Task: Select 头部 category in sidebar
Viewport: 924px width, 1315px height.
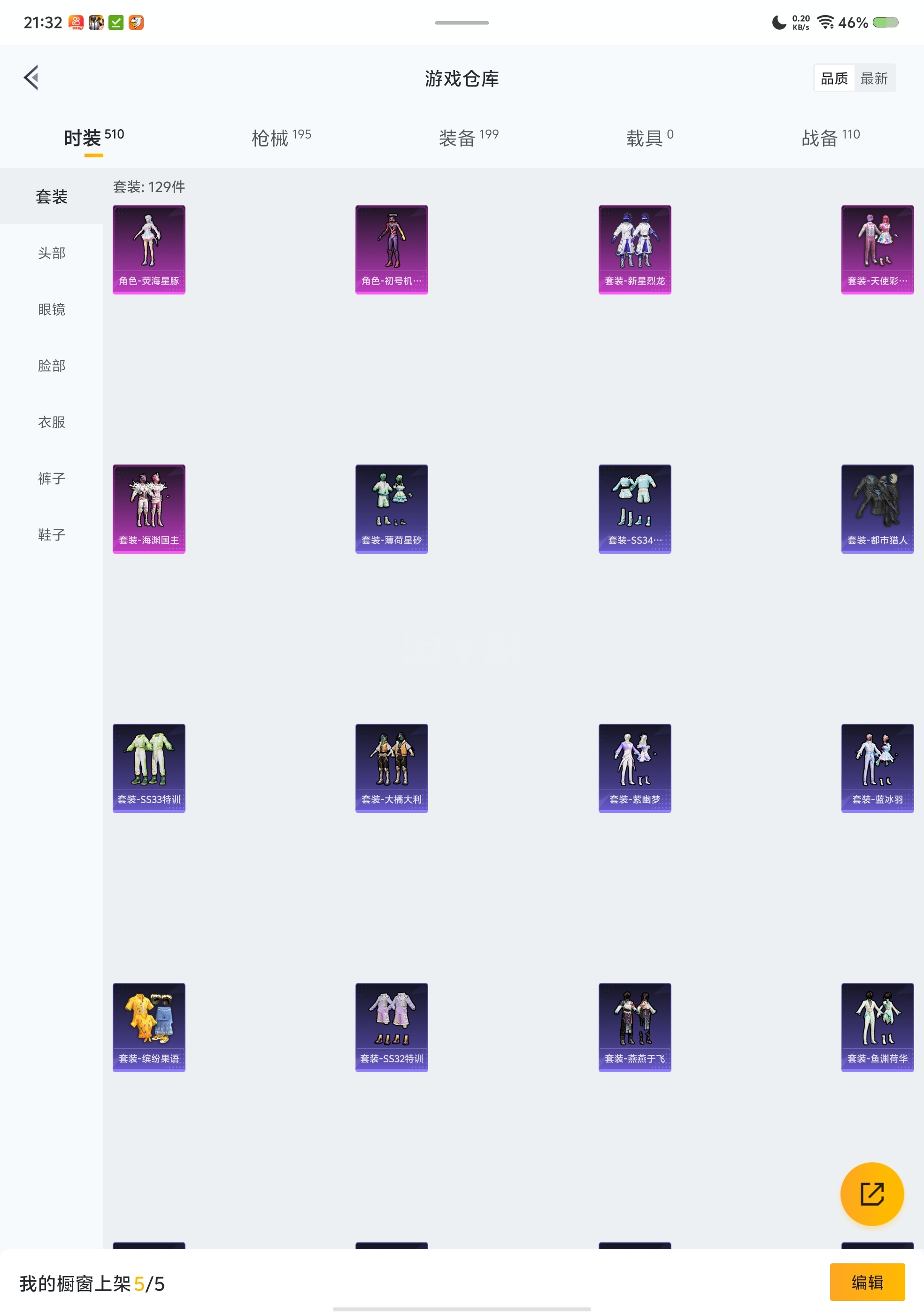Action: (52, 253)
